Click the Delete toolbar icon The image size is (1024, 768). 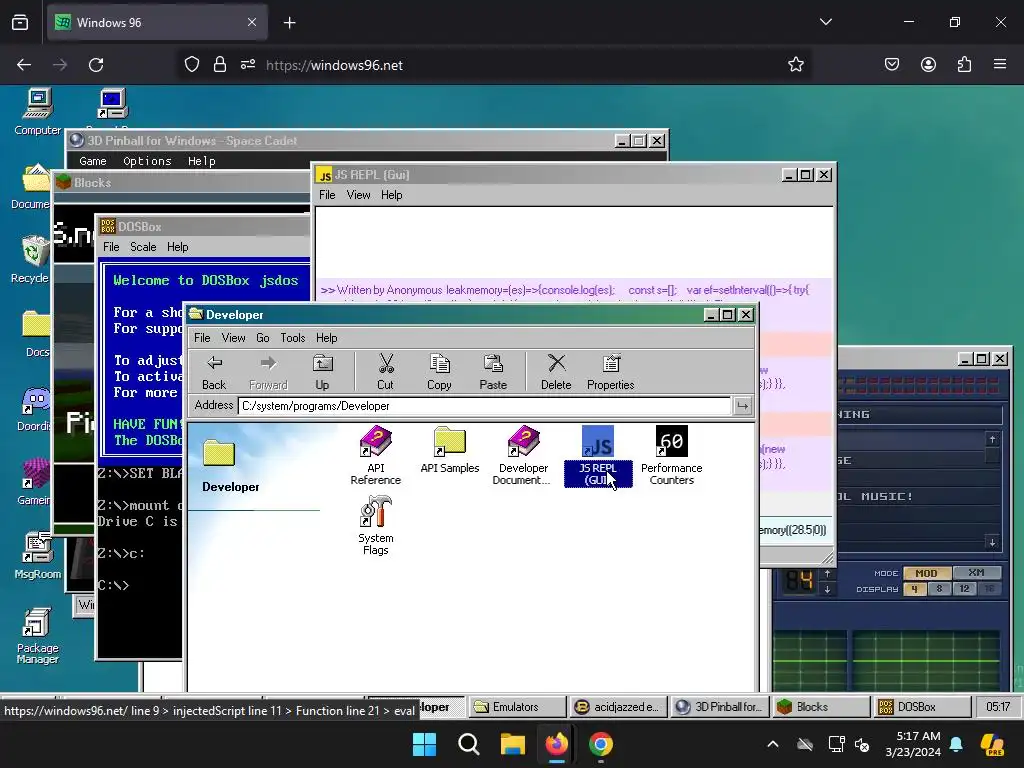556,372
